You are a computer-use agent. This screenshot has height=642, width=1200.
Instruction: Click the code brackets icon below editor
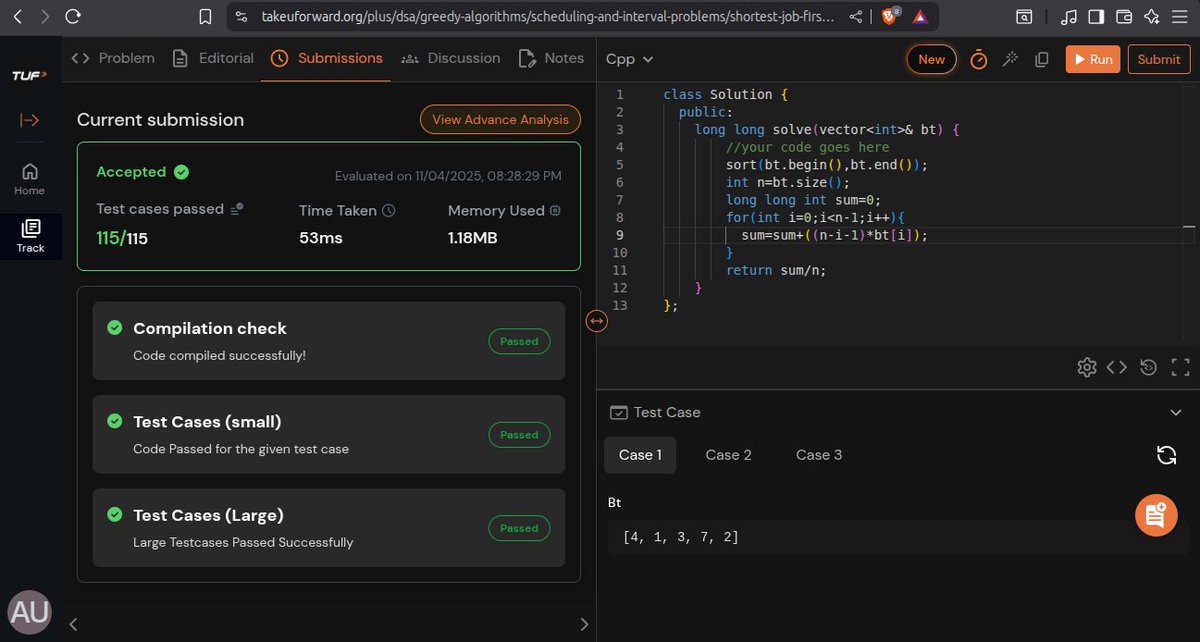click(1117, 367)
